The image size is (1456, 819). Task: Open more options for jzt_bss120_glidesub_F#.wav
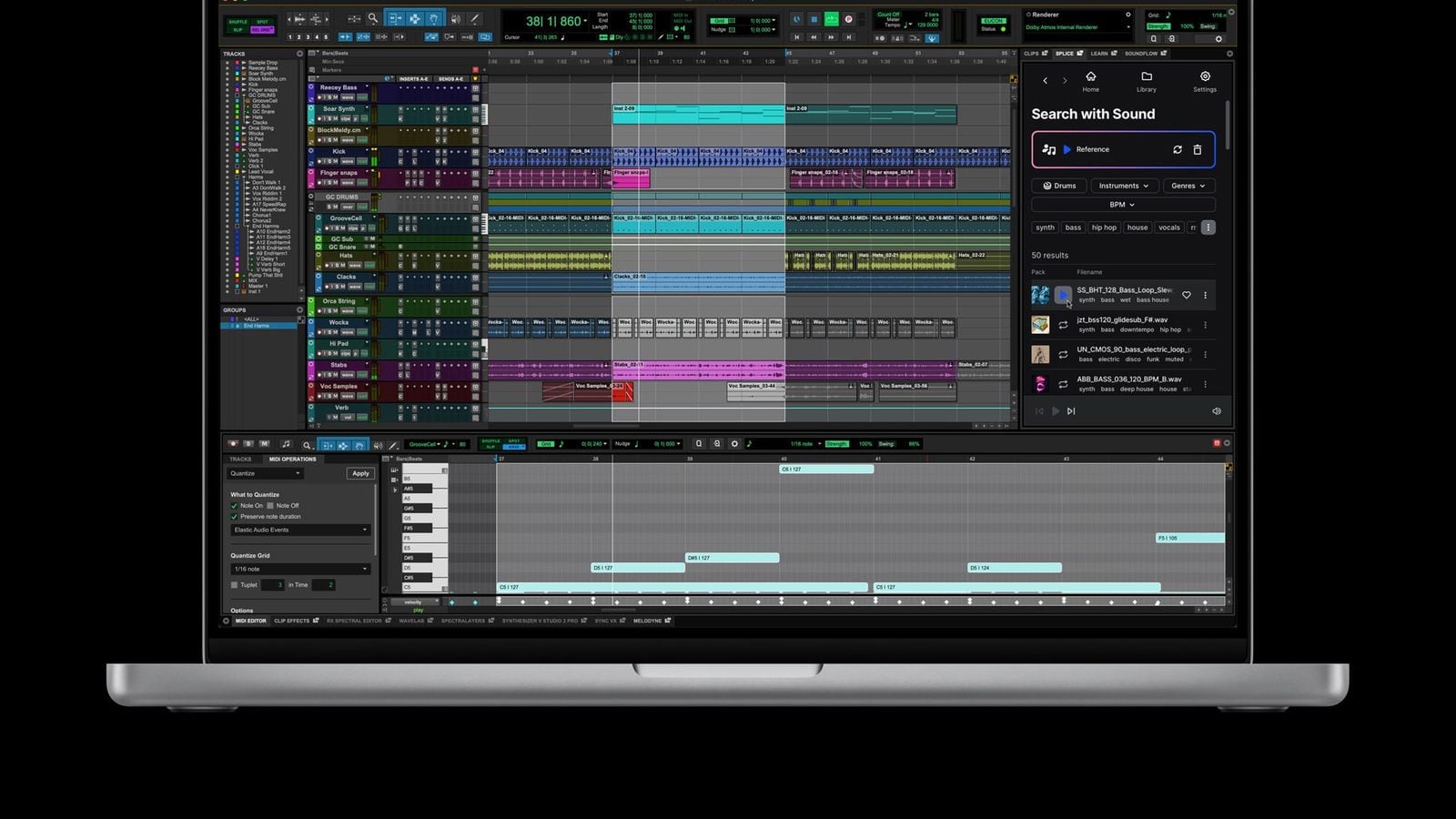point(1206,325)
